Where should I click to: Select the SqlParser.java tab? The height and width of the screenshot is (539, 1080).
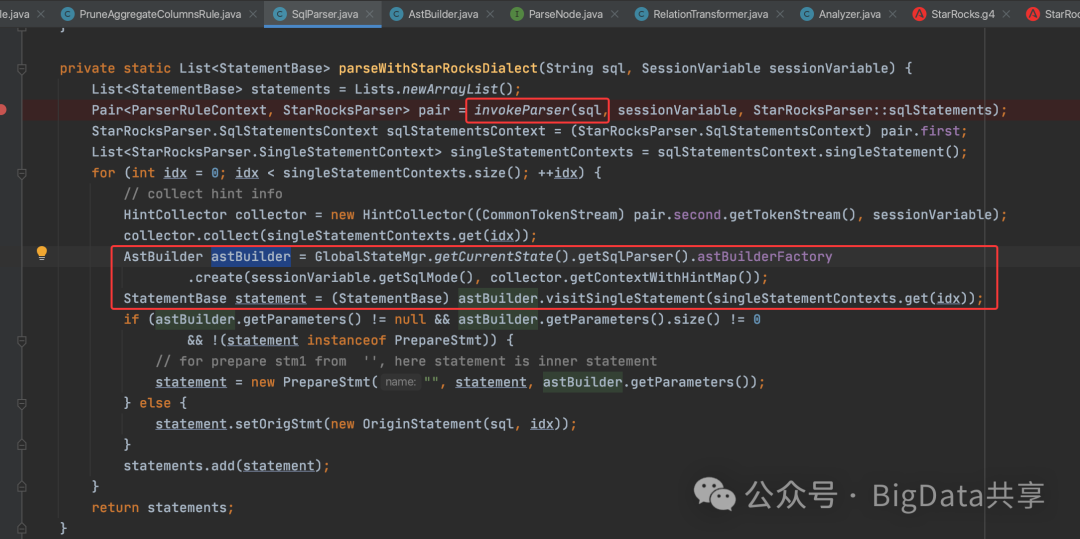coord(323,13)
